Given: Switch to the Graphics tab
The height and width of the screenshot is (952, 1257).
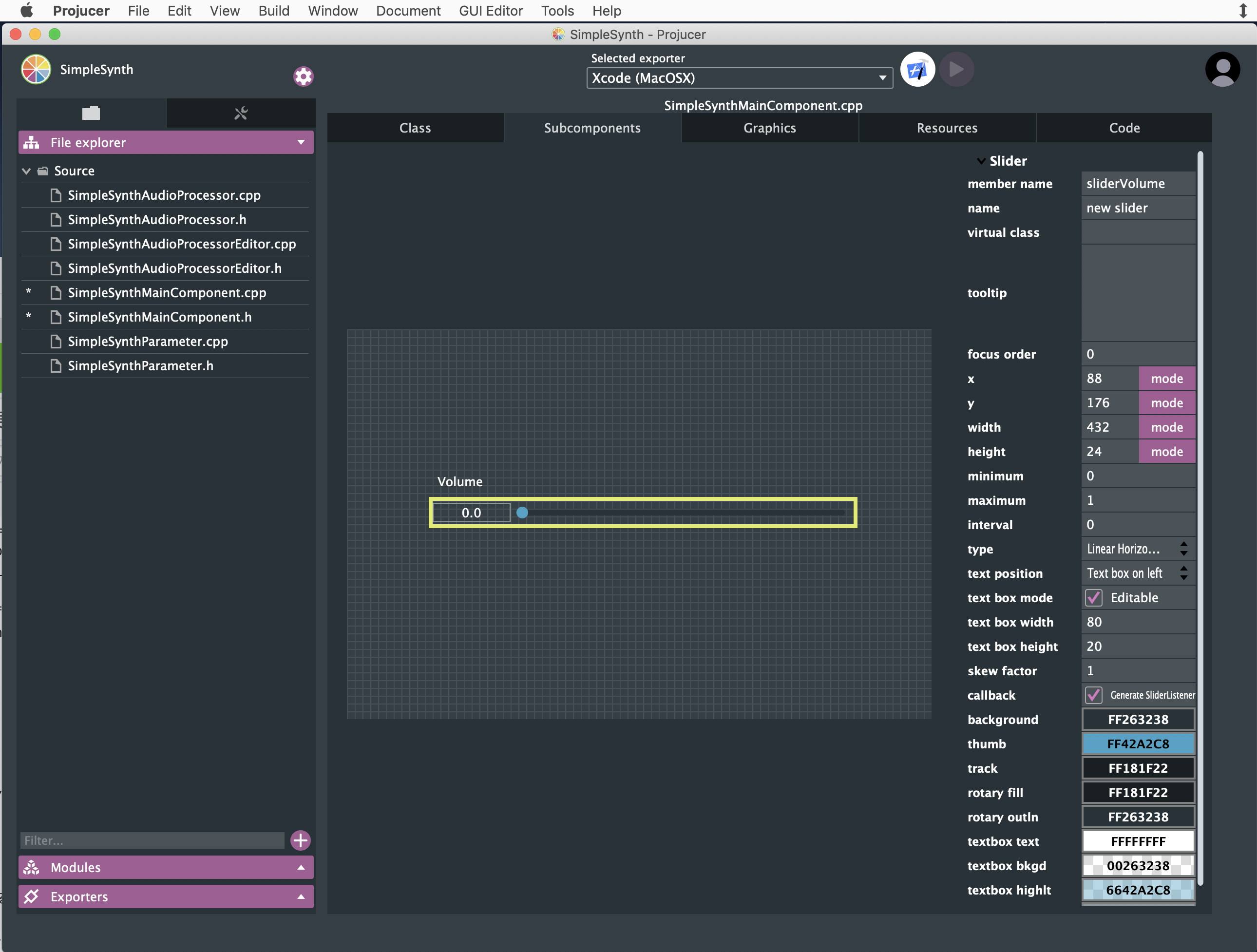Looking at the screenshot, I should (x=769, y=127).
